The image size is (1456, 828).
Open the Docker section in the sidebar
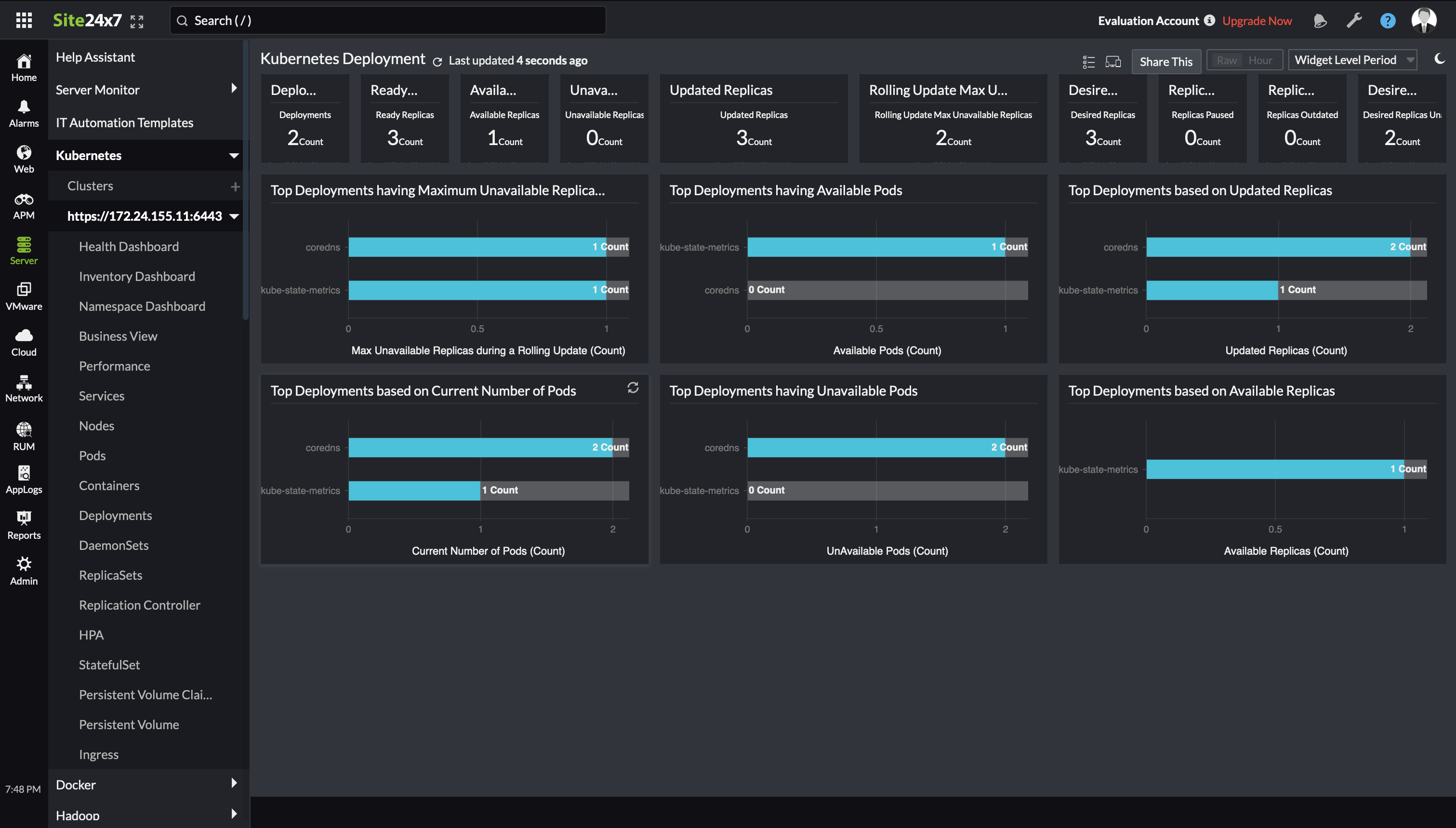click(x=76, y=784)
